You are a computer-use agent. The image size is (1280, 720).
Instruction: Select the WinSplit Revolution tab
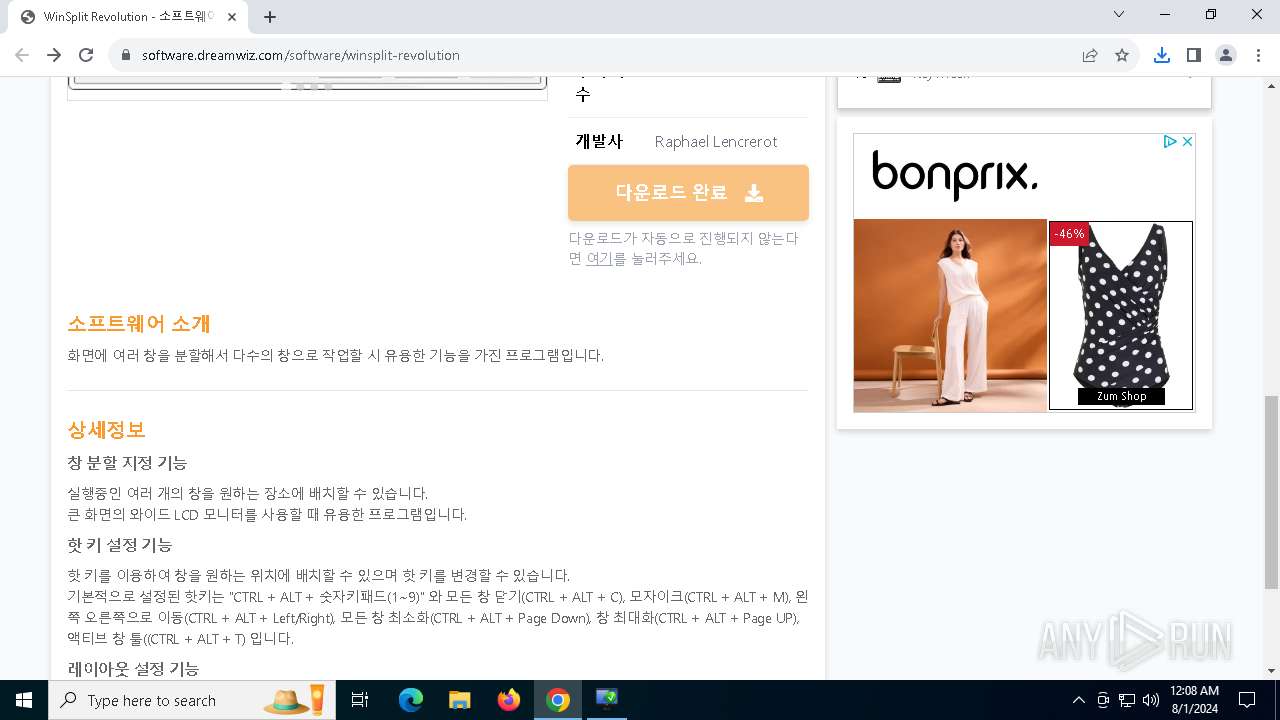(128, 17)
